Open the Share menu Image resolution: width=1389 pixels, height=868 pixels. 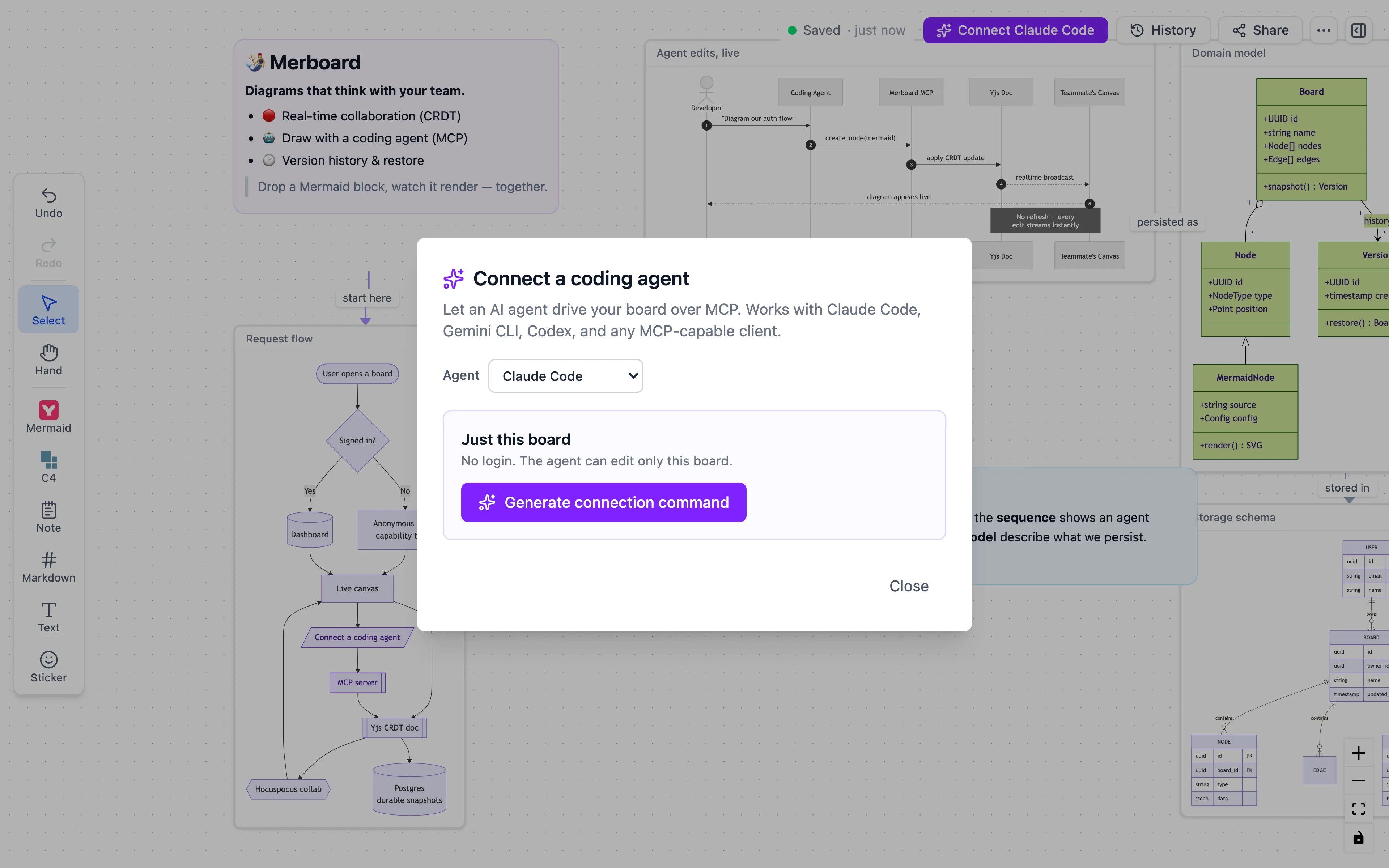click(1261, 30)
